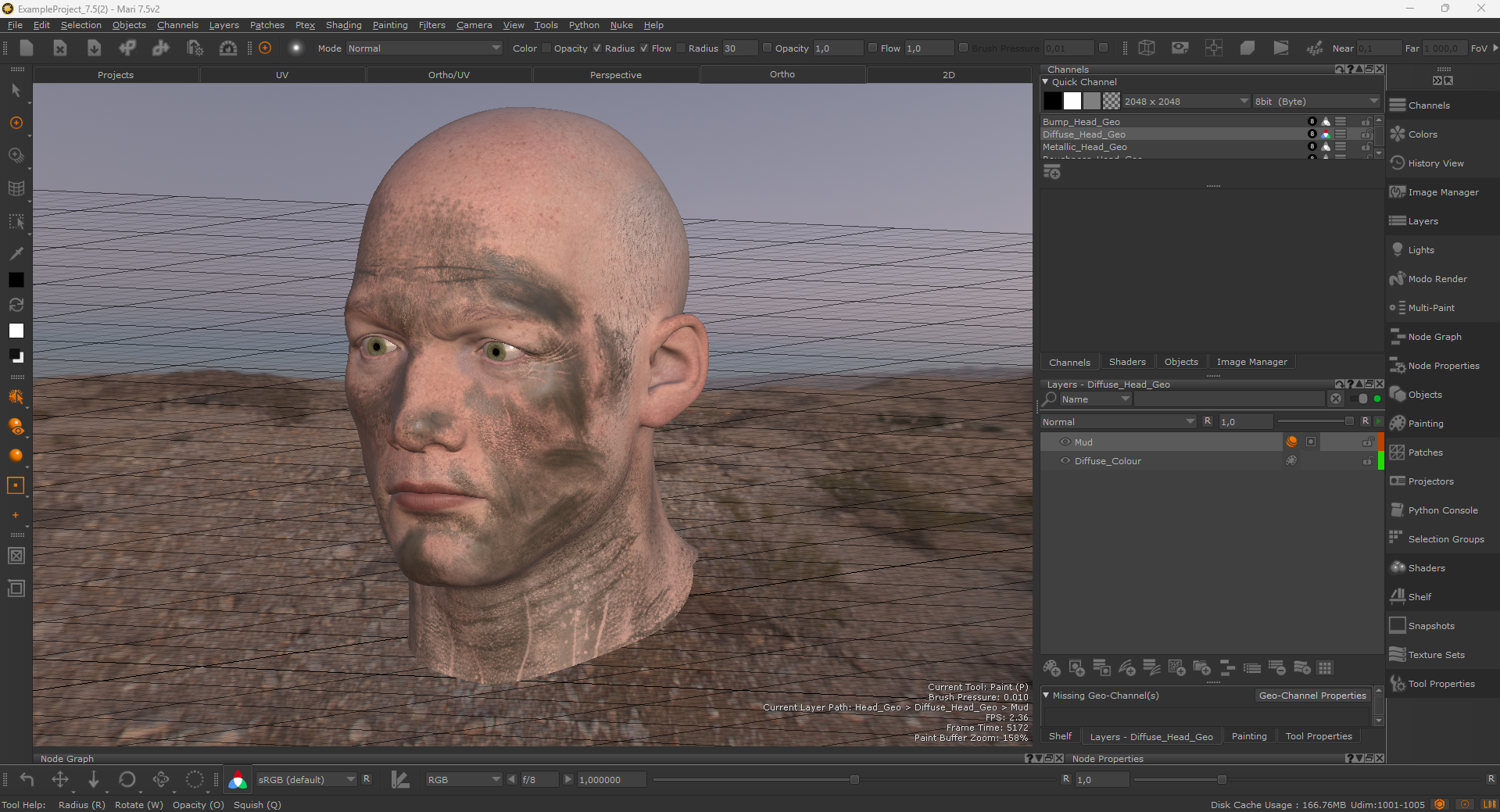
Task: Switch to the Perspective view tab
Action: coord(615,75)
